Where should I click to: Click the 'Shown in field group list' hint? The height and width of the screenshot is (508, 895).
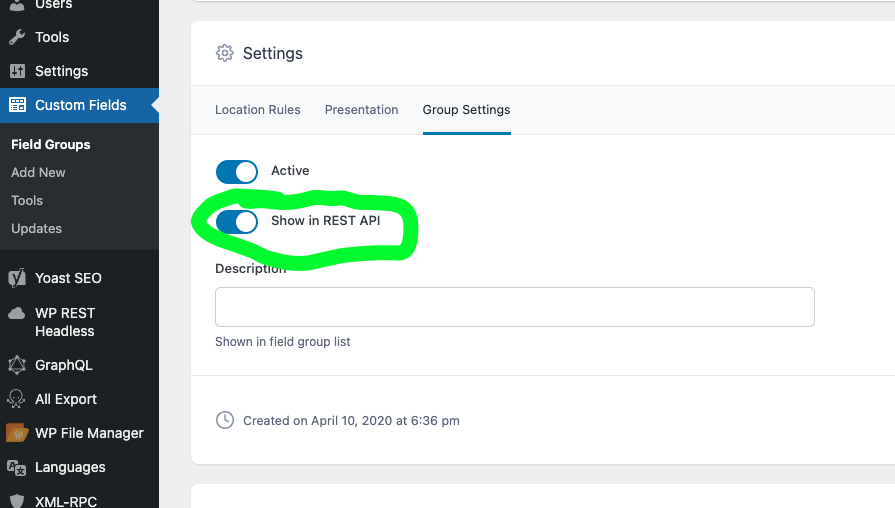coord(283,341)
